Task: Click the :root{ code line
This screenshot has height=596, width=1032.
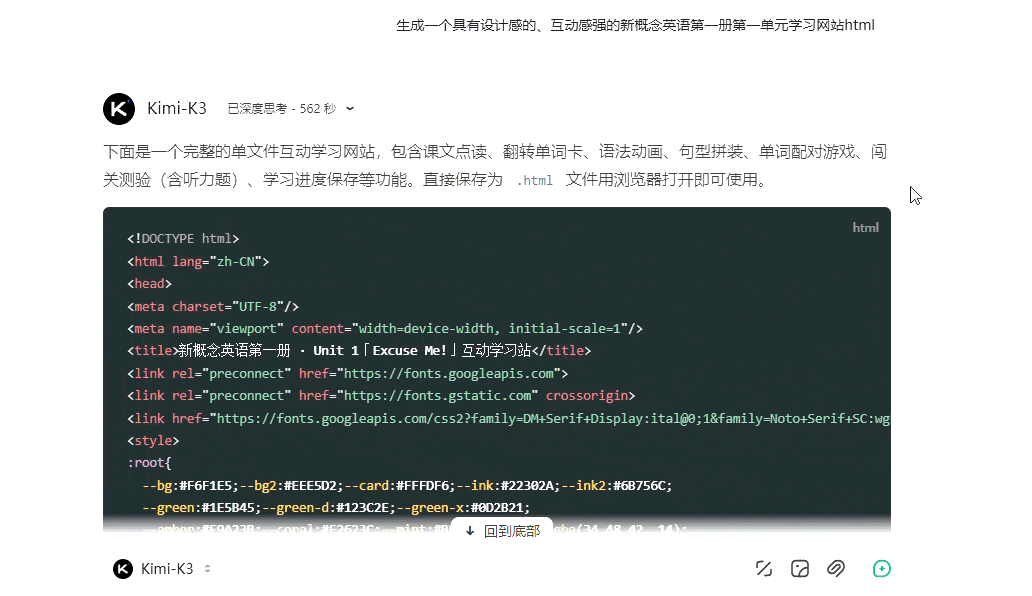Action: pos(149,462)
